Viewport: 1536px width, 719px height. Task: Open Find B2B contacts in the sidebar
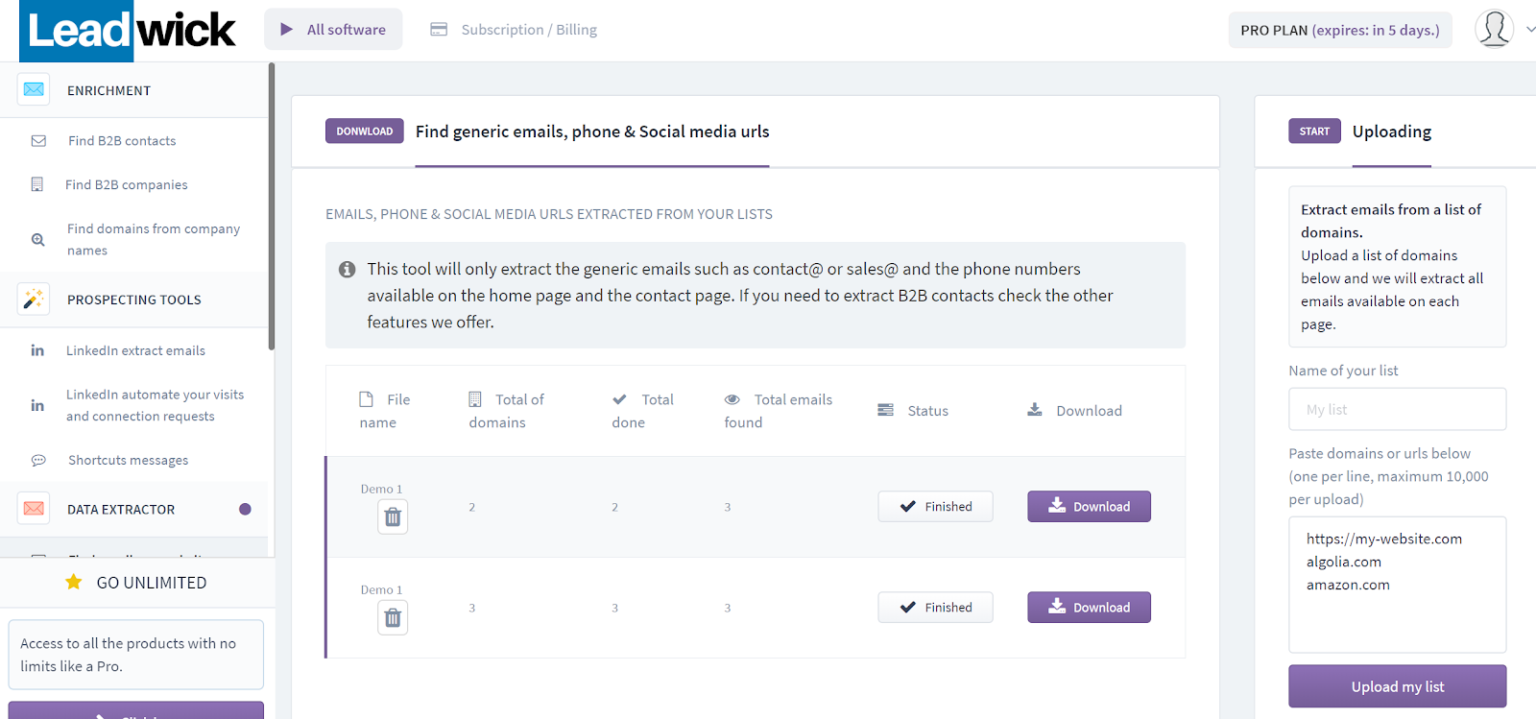(121, 141)
